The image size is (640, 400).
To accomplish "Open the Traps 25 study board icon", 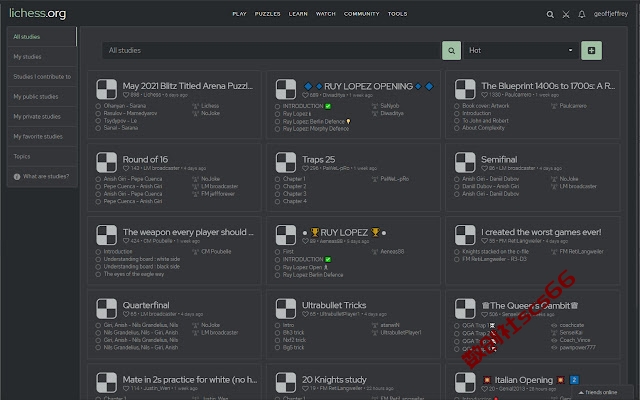I will click(286, 162).
